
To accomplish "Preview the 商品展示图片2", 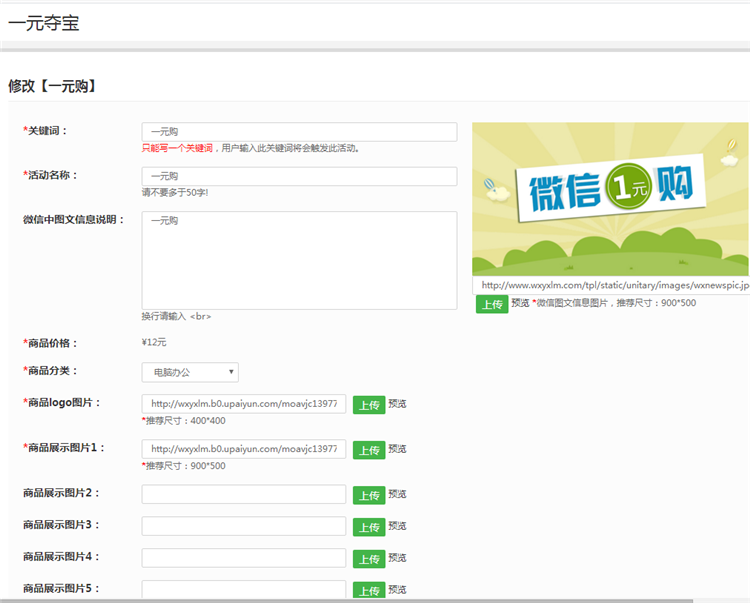I will pyautogui.click(x=397, y=494).
